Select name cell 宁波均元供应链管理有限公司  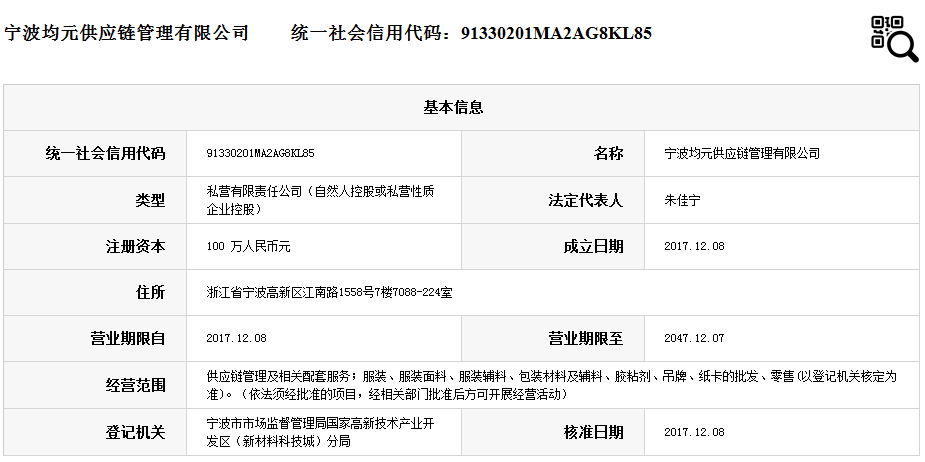click(x=742, y=154)
